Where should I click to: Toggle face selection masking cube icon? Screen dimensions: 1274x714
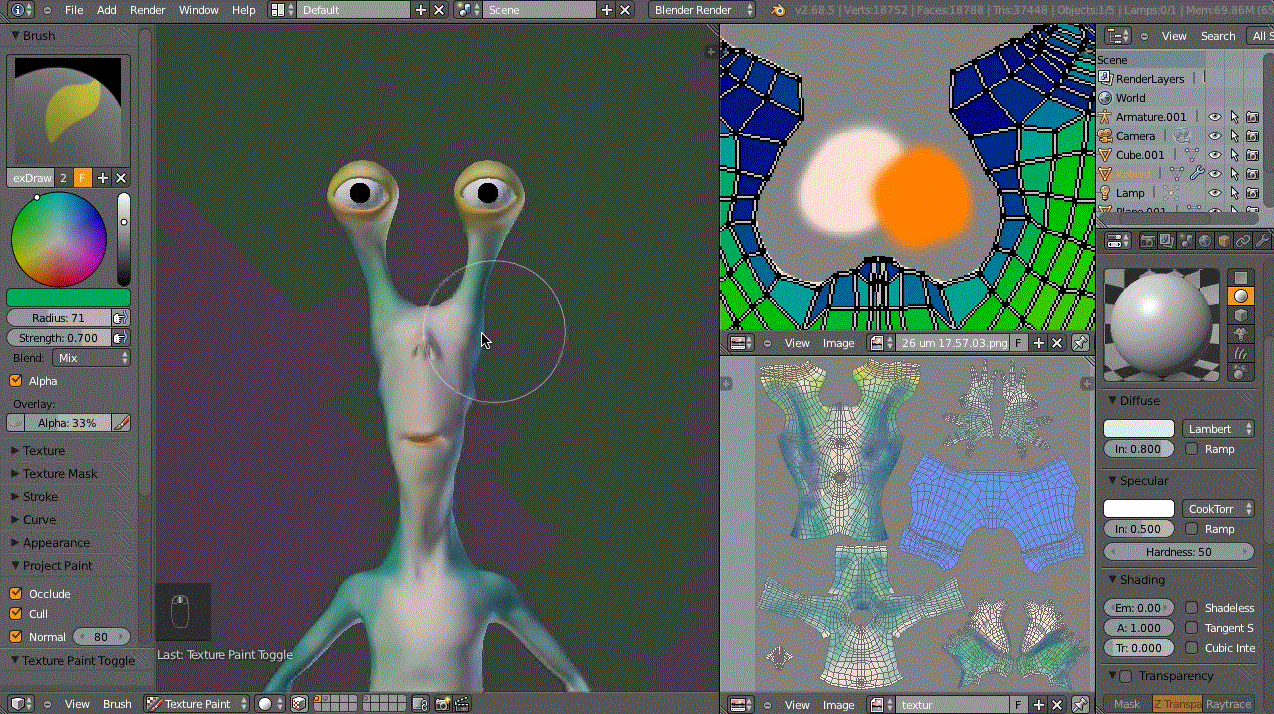coord(298,704)
